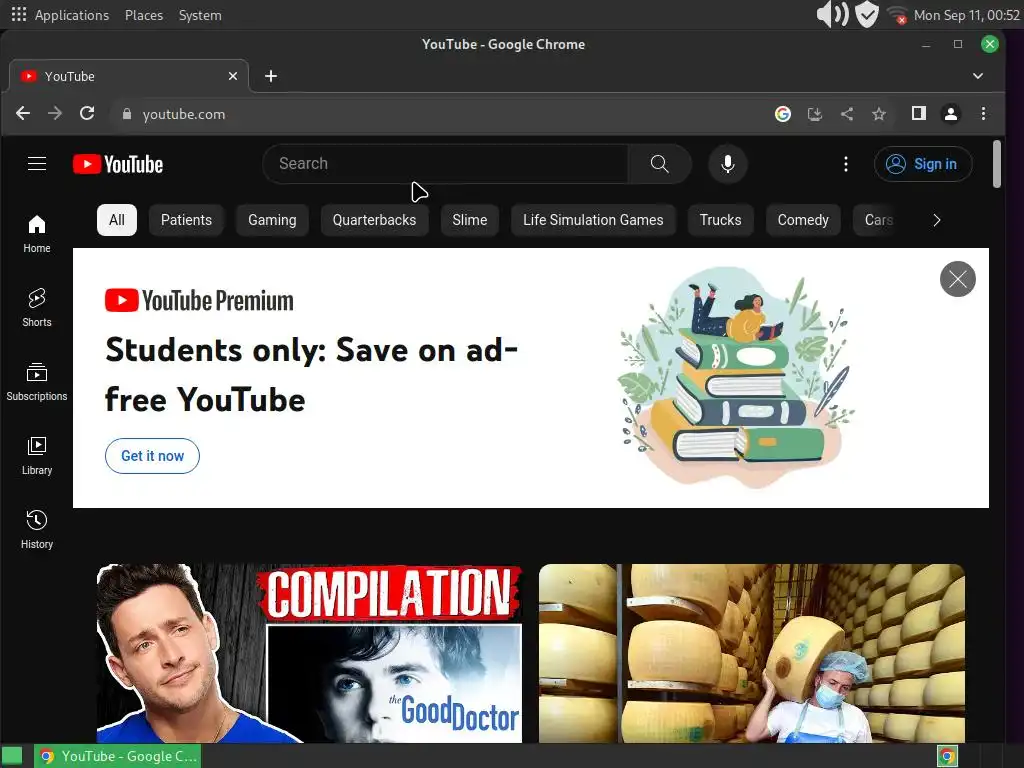Click the Sign in button
Screen dimensions: 1024x768
[x=923, y=164]
